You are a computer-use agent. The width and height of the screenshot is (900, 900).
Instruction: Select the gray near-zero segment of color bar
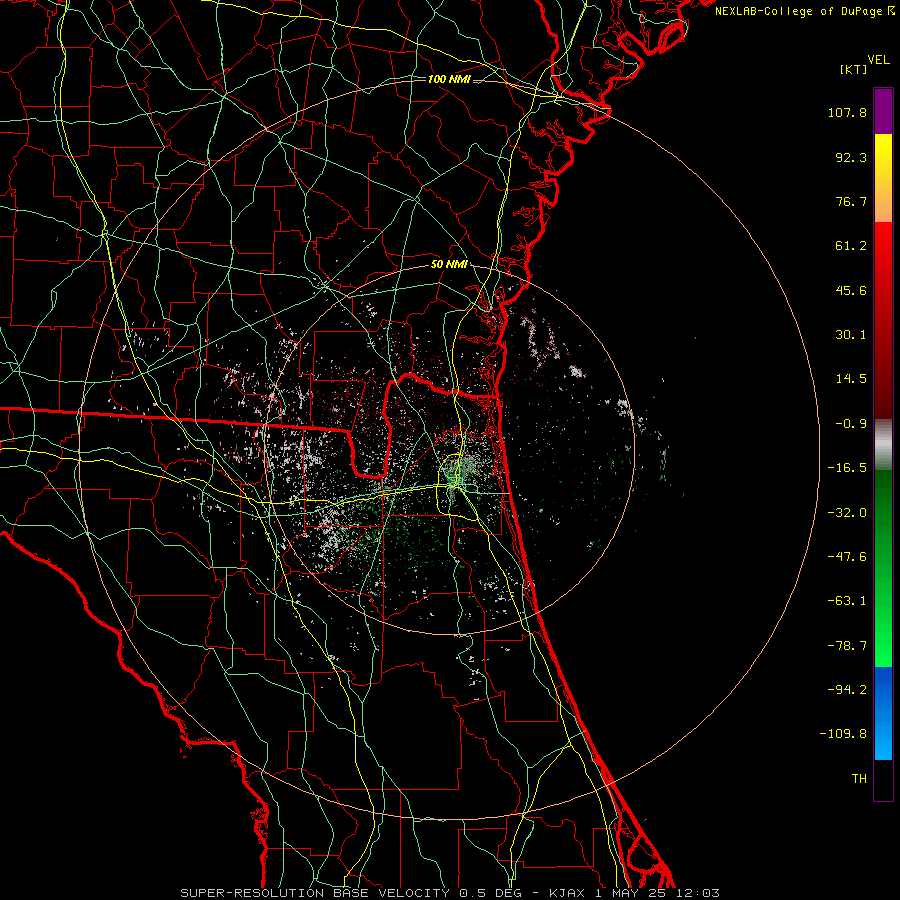[883, 445]
